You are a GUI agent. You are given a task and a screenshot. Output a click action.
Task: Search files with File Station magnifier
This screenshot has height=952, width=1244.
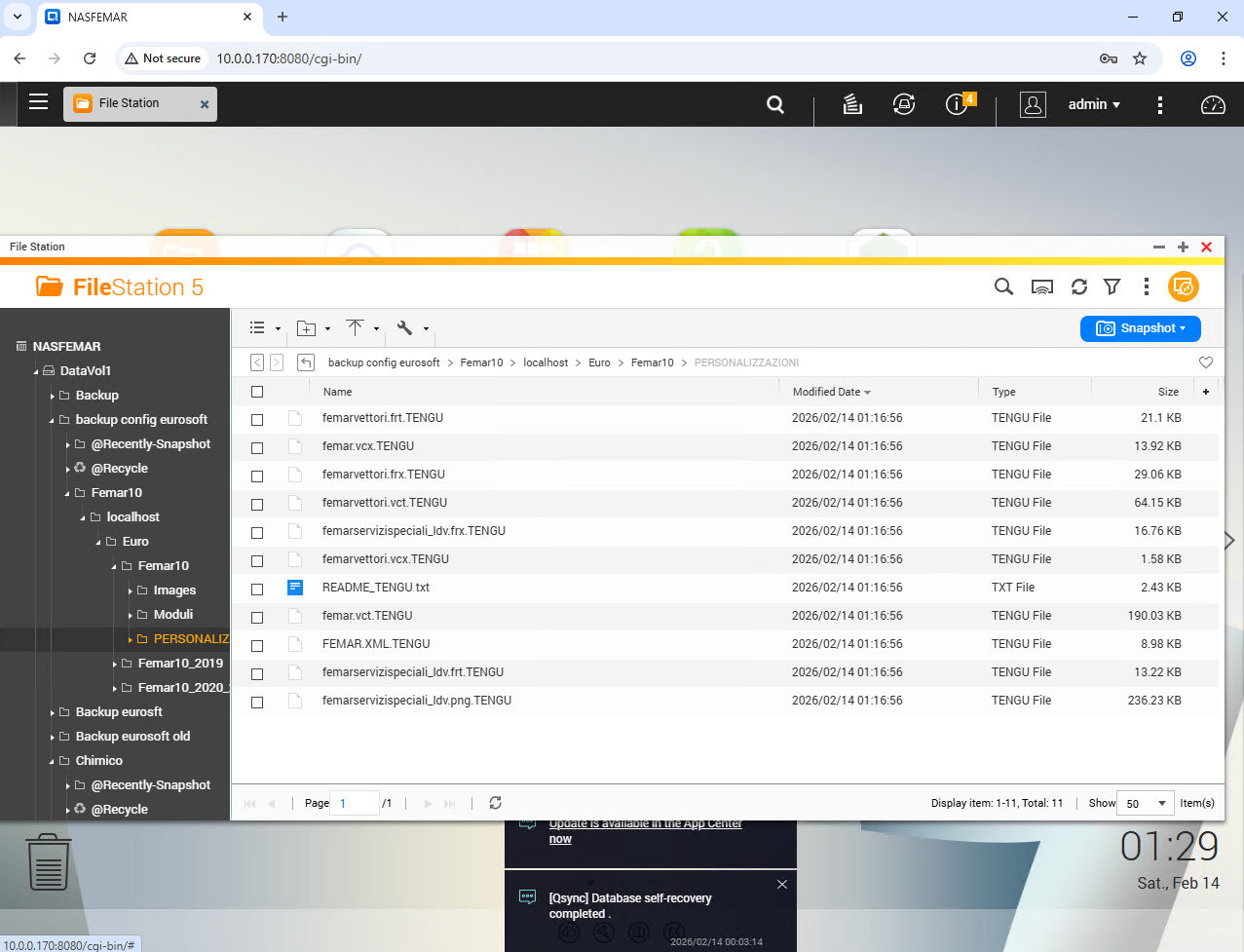[x=1003, y=286]
